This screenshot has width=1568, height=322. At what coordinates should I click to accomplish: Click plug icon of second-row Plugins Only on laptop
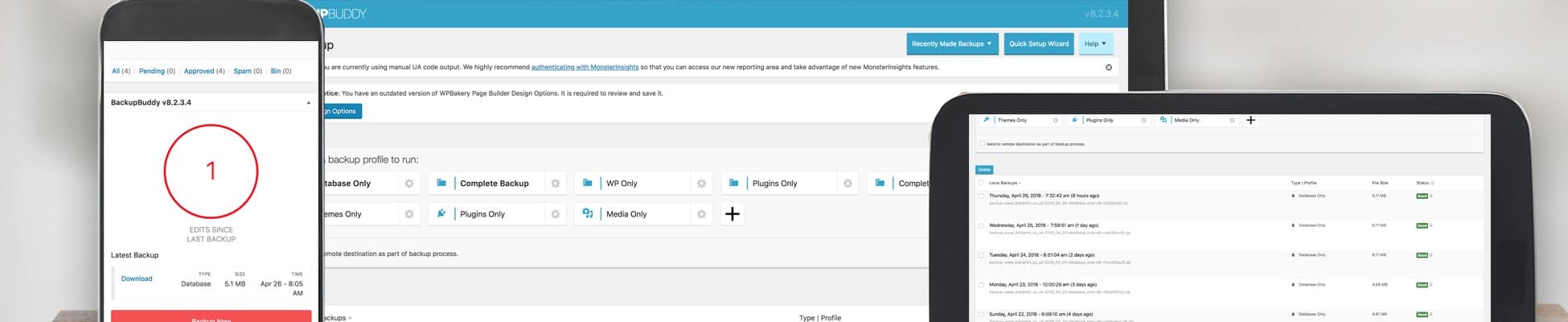(441, 213)
